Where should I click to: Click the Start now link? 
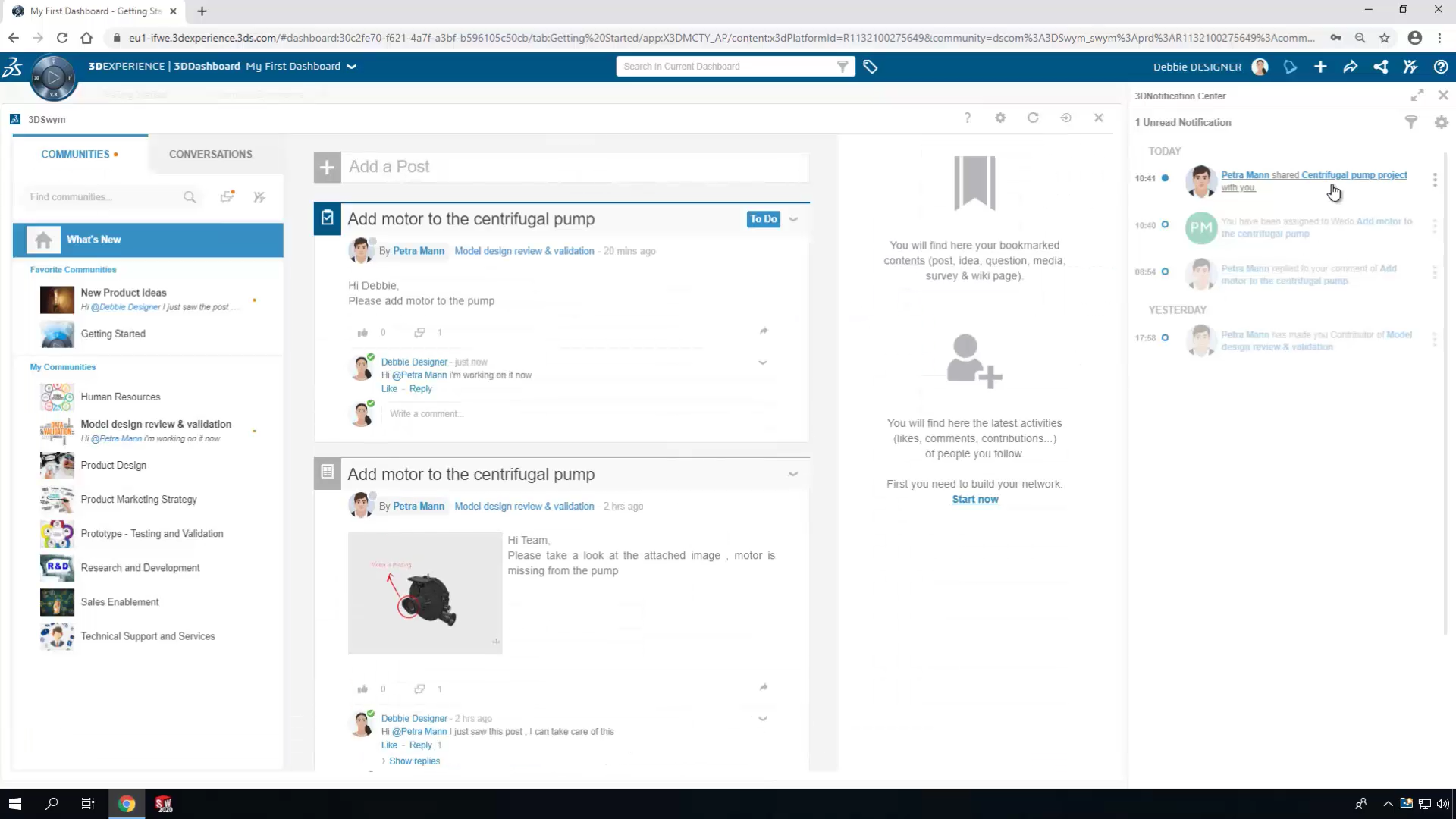(975, 500)
